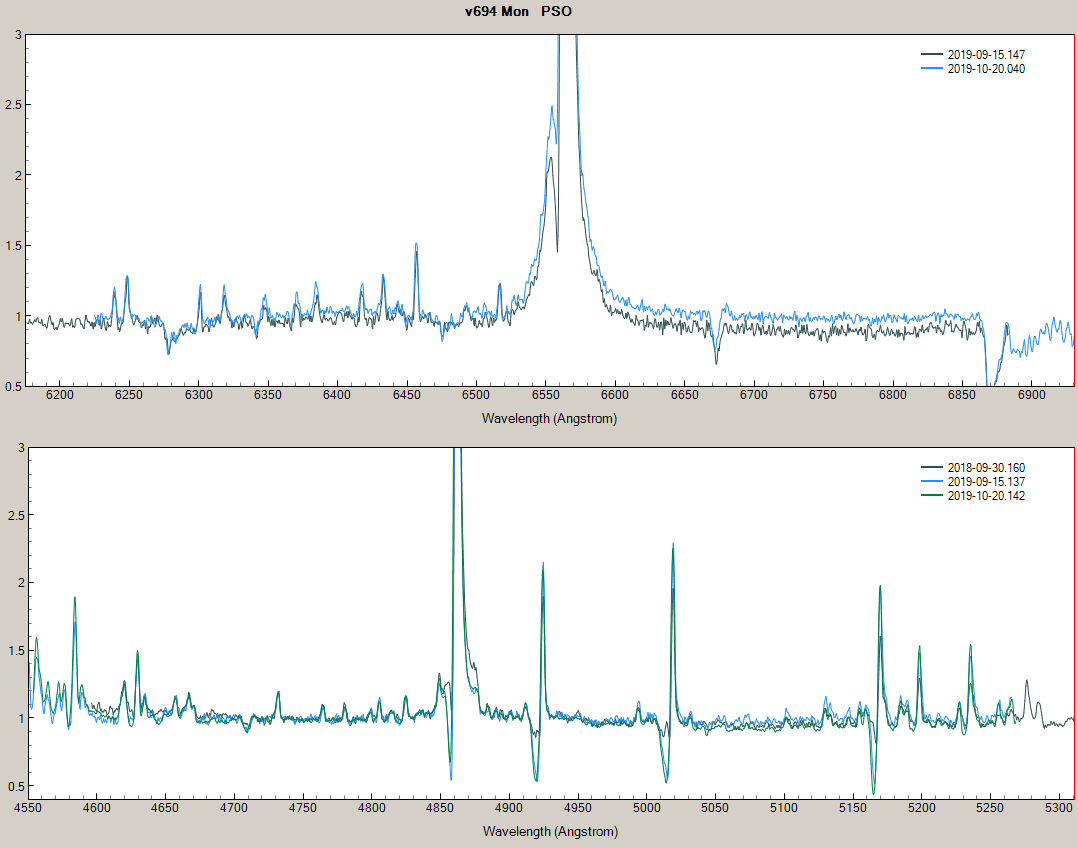The height and width of the screenshot is (848, 1078).
Task: Click top plot 'Wavelength (Angstrom)' axis label
Action: [x=549, y=418]
